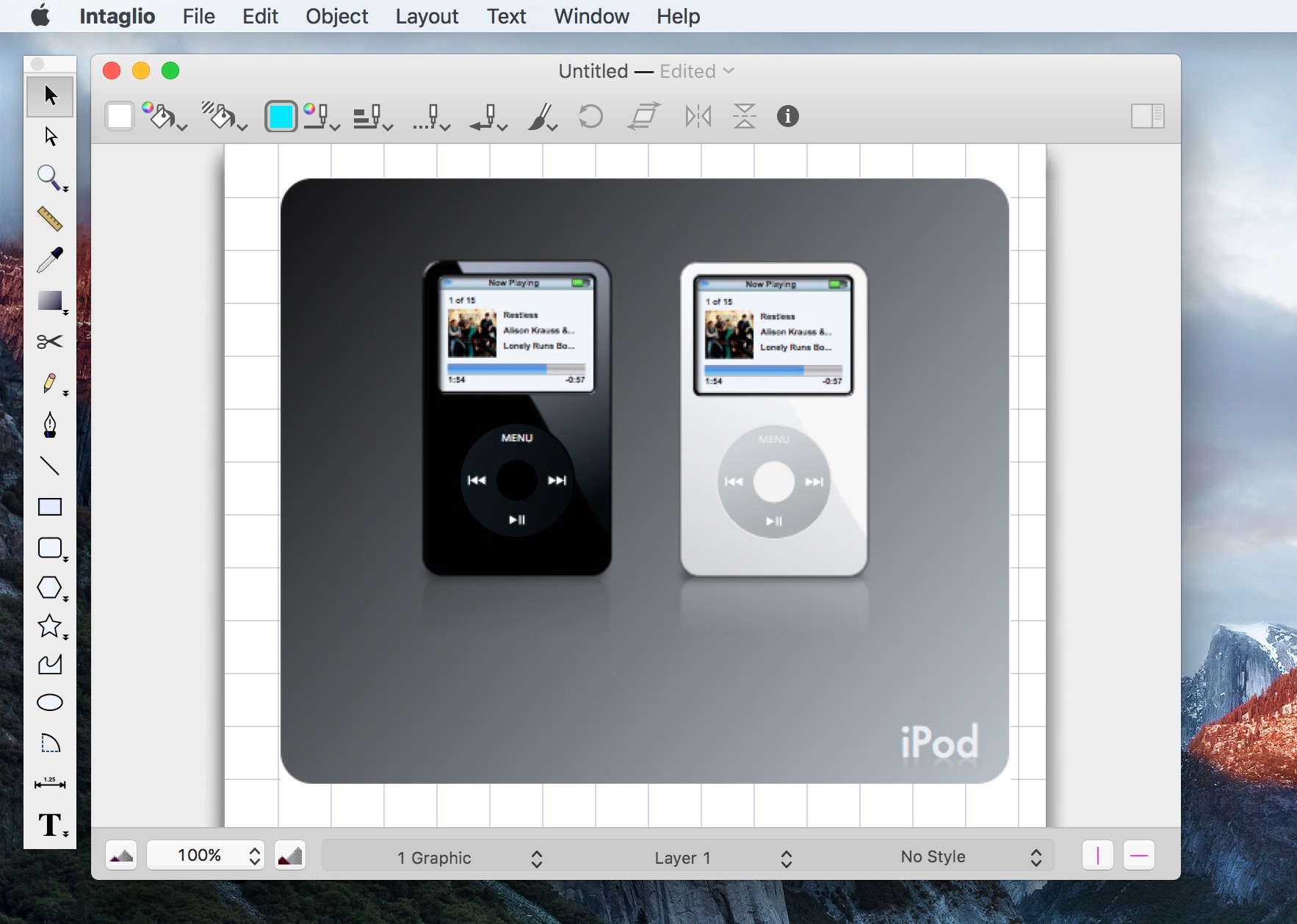Open the Edit menu
This screenshot has width=1297, height=924.
260,16
